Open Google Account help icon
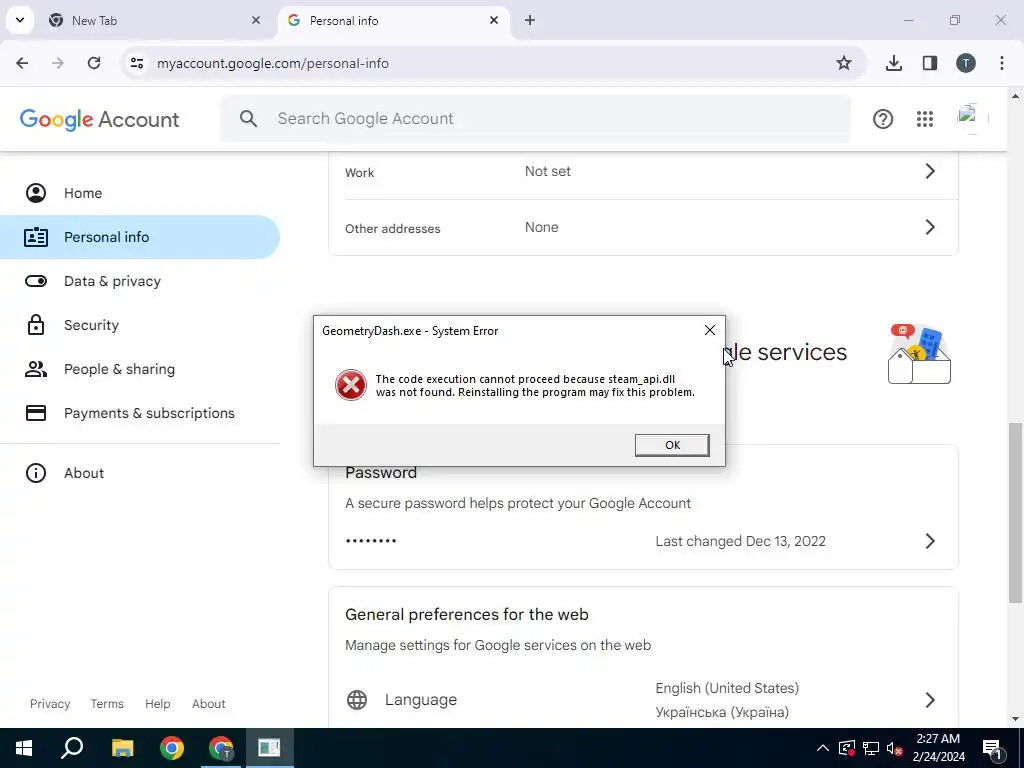Screen dimensions: 1024x768 pos(883,119)
